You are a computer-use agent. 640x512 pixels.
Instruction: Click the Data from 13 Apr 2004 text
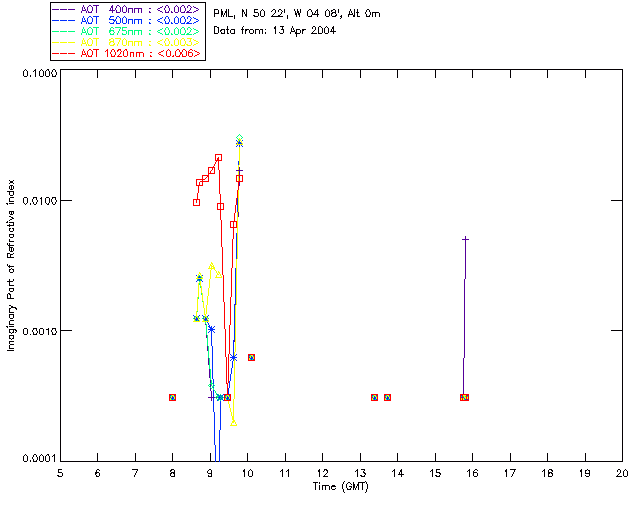[274, 31]
